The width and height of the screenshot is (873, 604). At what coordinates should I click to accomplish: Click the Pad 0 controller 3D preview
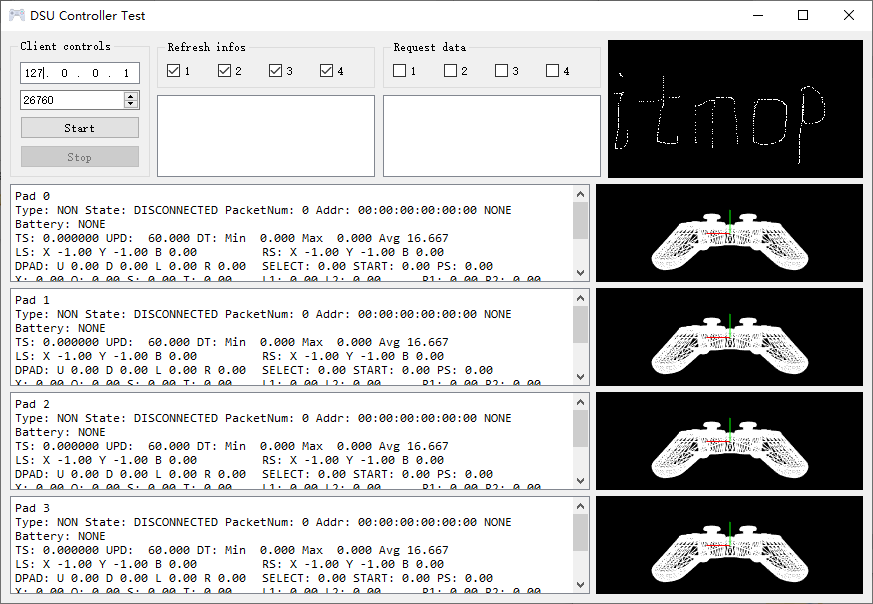(x=729, y=232)
